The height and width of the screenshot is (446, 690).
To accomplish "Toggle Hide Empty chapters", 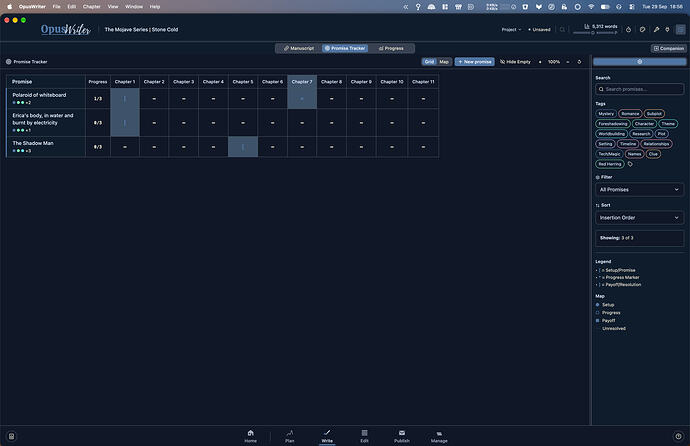I will click(515, 62).
